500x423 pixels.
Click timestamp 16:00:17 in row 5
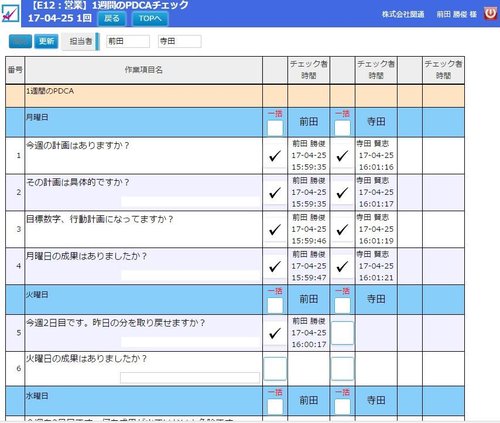309,345
